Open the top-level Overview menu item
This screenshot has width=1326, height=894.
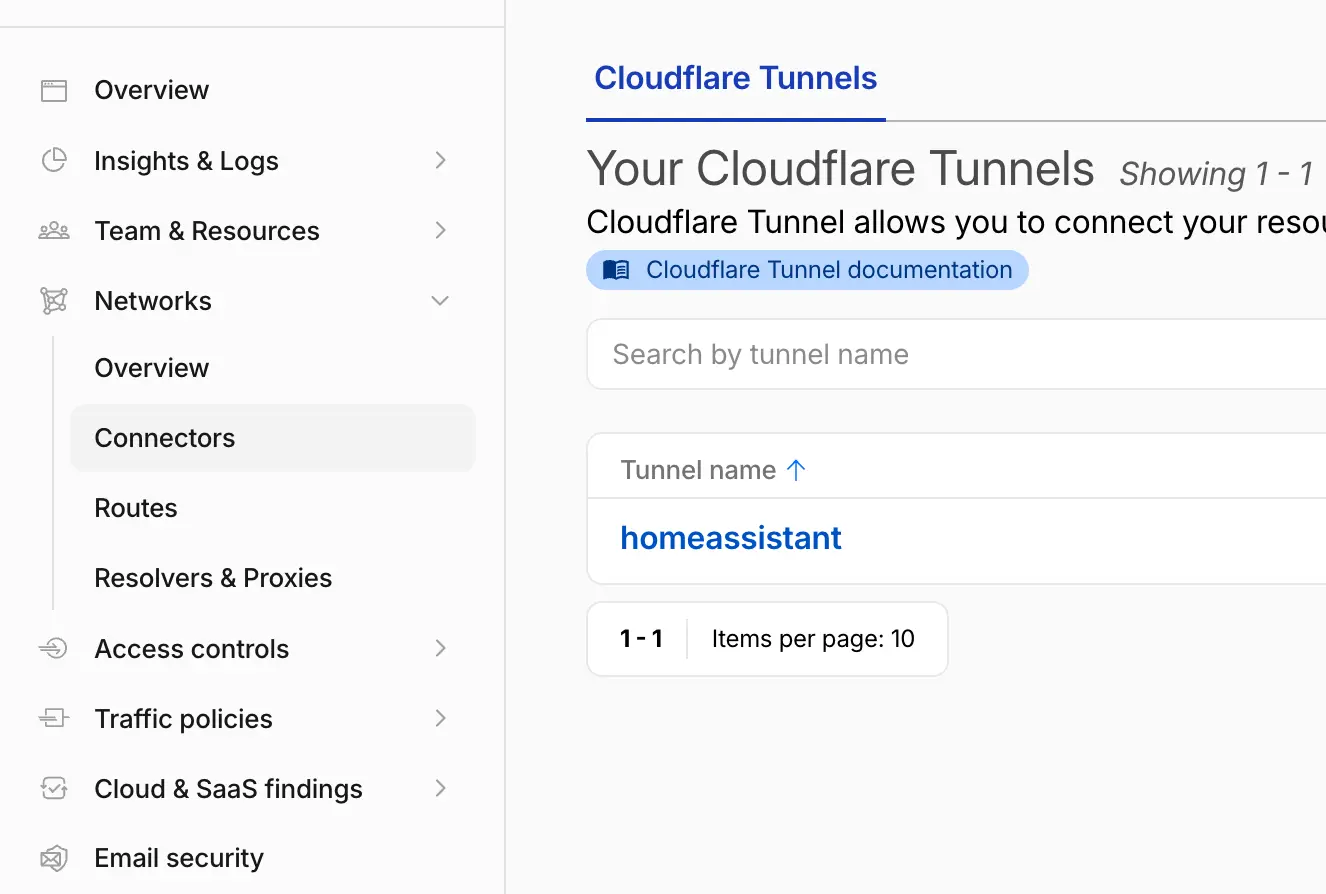[x=151, y=90]
